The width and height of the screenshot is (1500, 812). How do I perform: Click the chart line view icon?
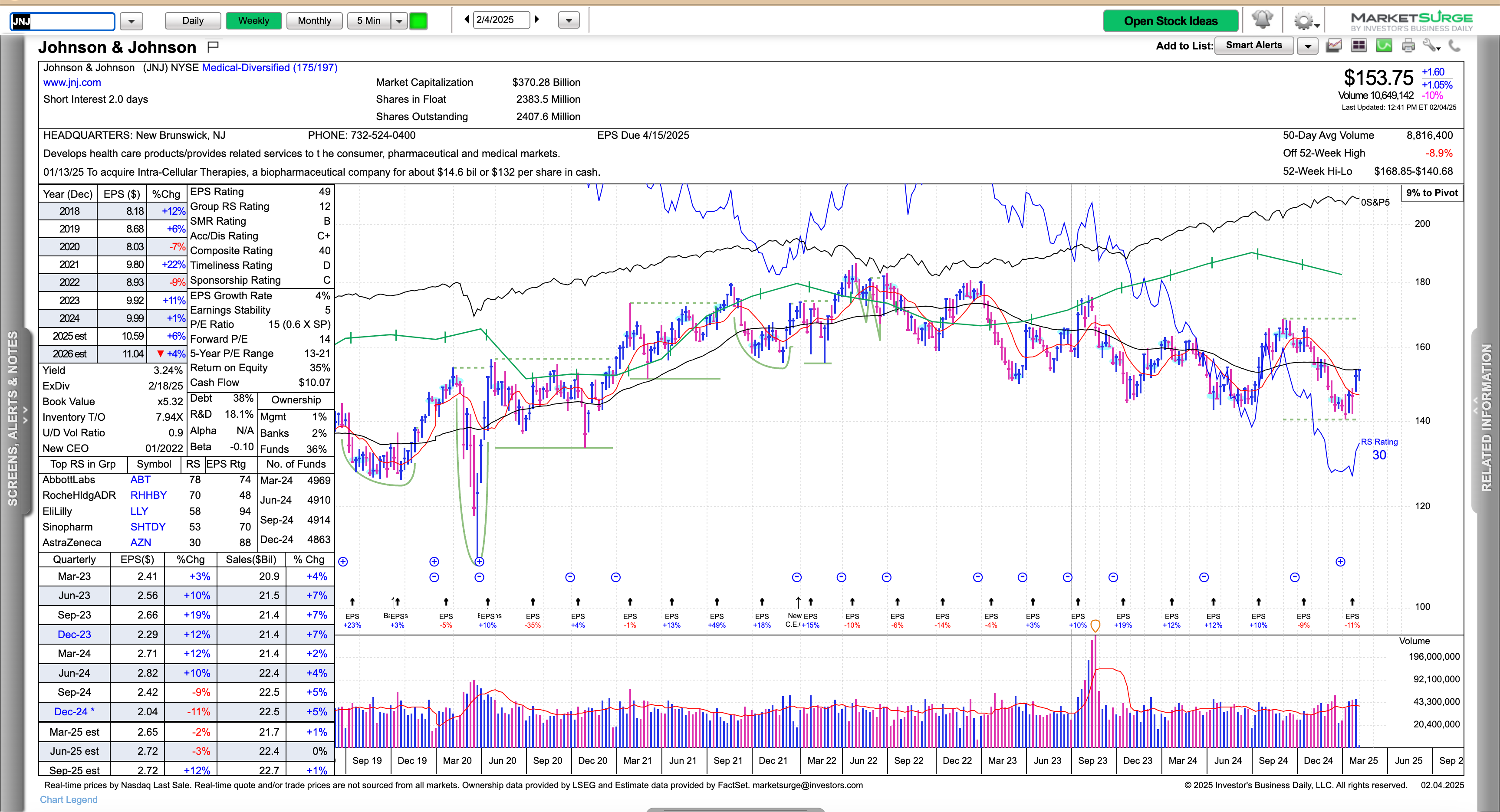pos(1333,46)
